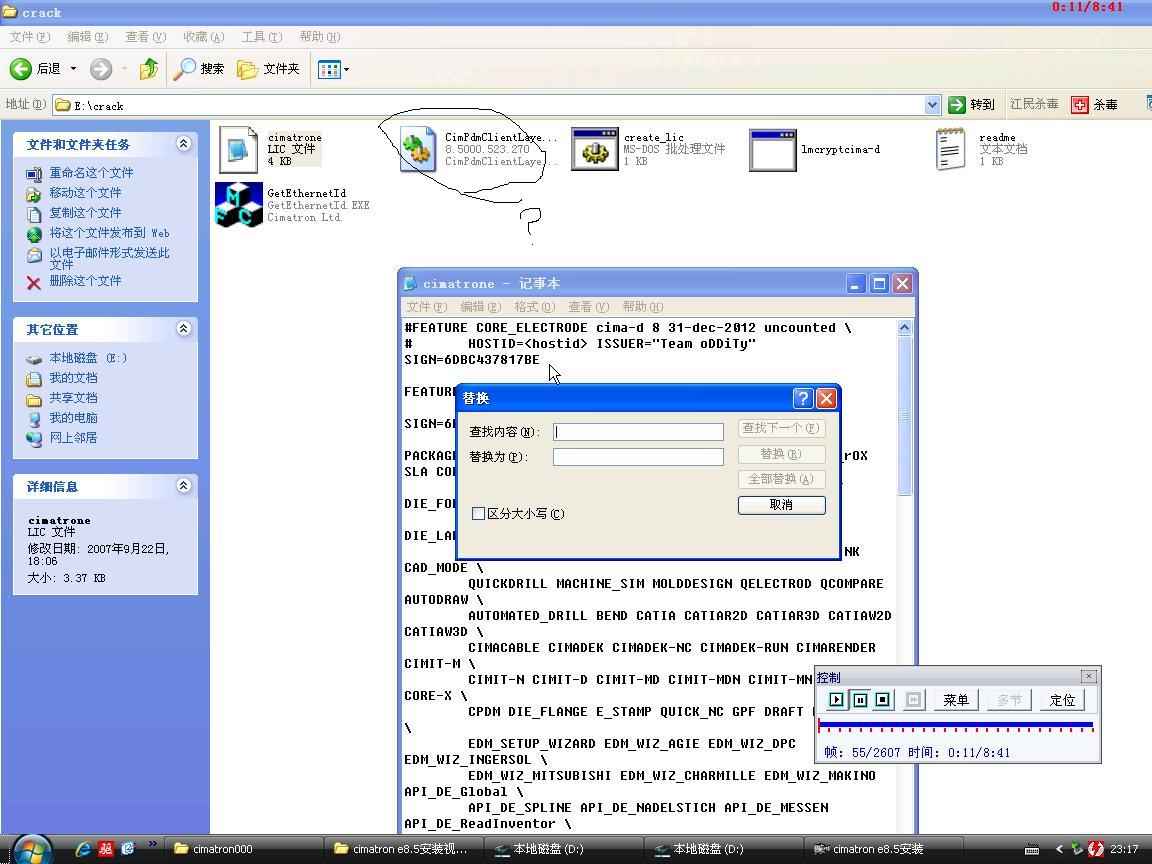Click the playback progress slider bar
The width and height of the screenshot is (1152, 864).
[x=956, y=726]
